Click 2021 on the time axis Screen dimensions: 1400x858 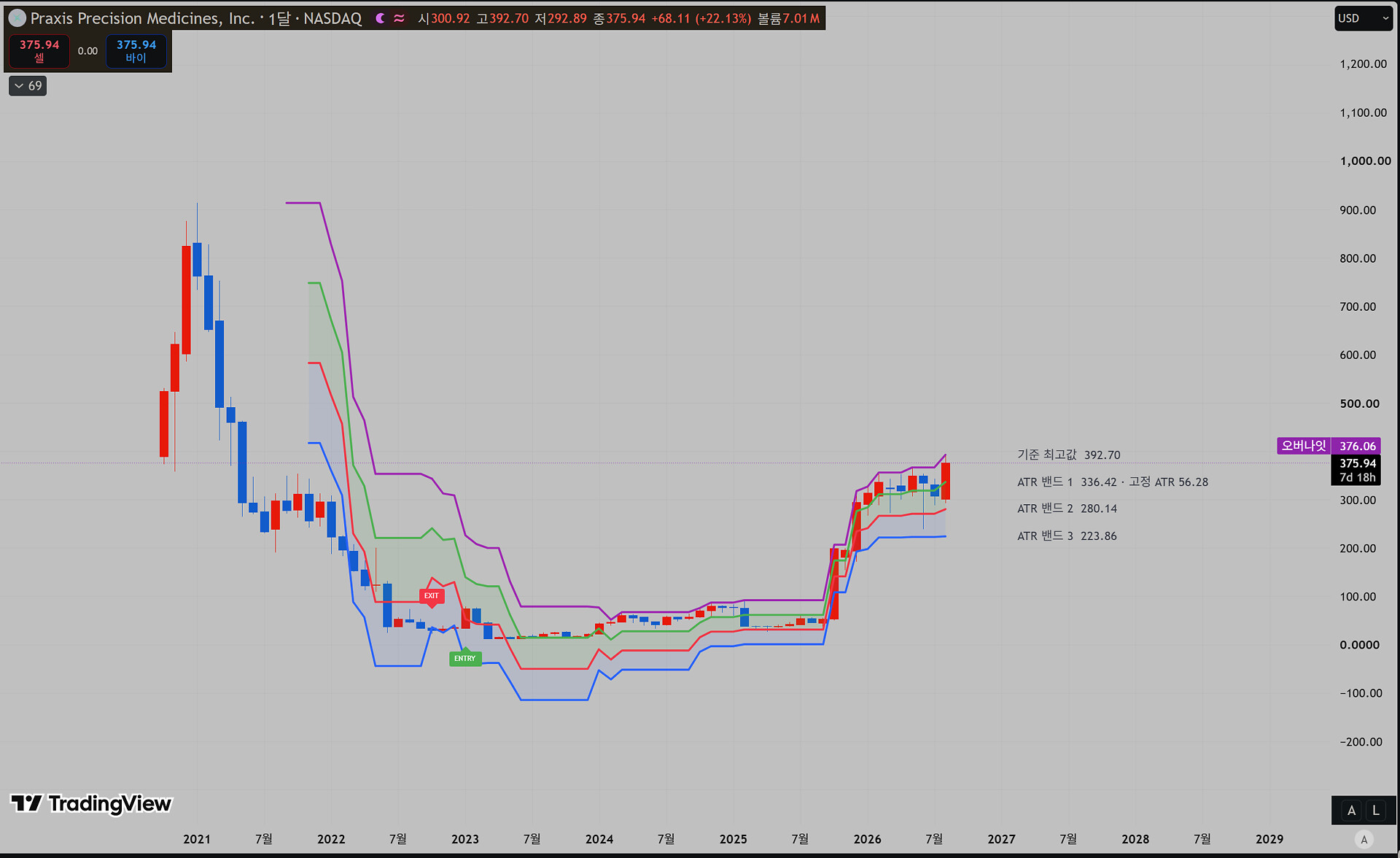pyautogui.click(x=197, y=839)
